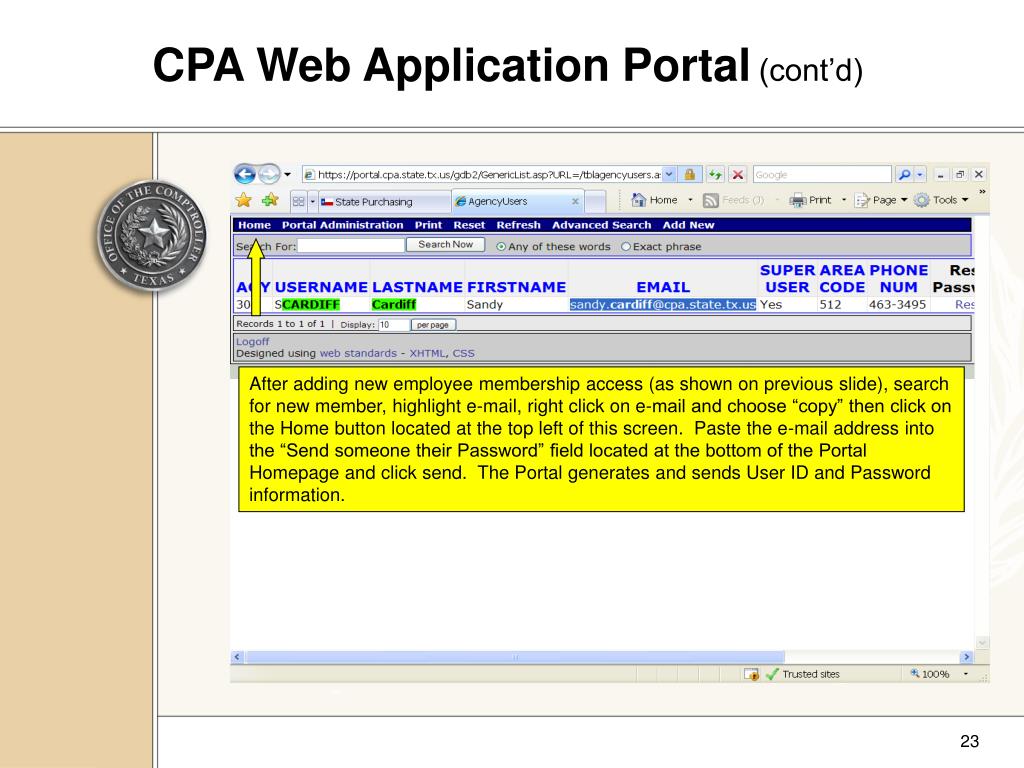Click the address bar URL field
Viewport: 1024px width, 768px height.
click(482, 174)
